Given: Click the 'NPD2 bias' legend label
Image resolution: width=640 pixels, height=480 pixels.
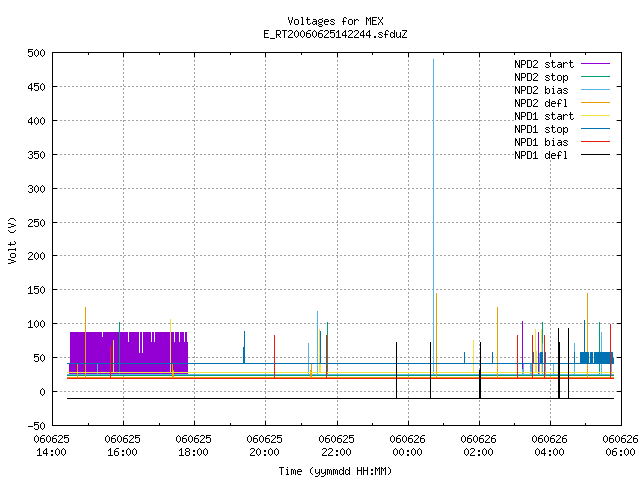Looking at the screenshot, I should tap(541, 90).
